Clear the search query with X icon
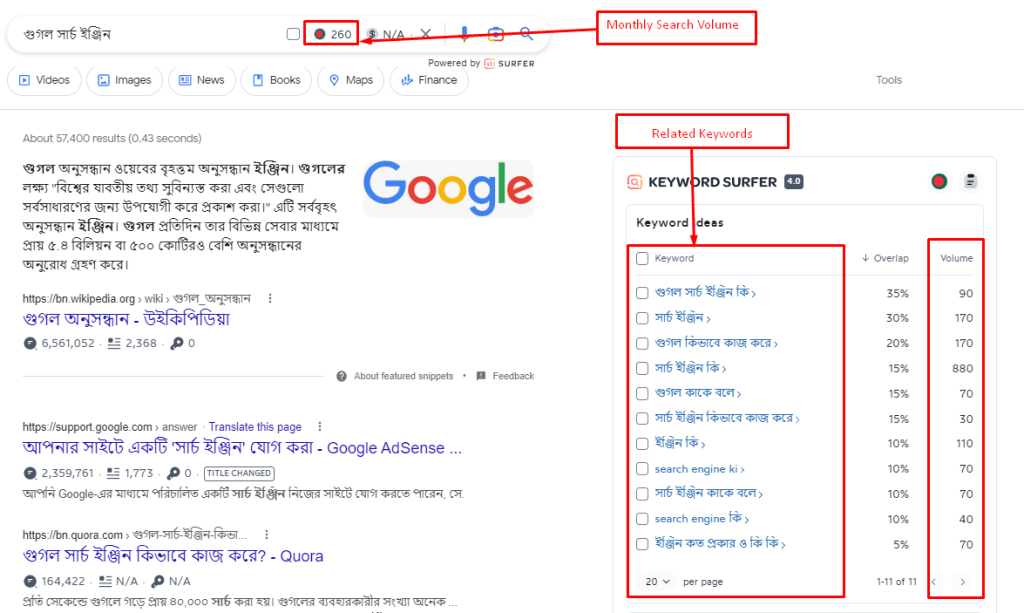The height and width of the screenshot is (613, 1024). (426, 33)
